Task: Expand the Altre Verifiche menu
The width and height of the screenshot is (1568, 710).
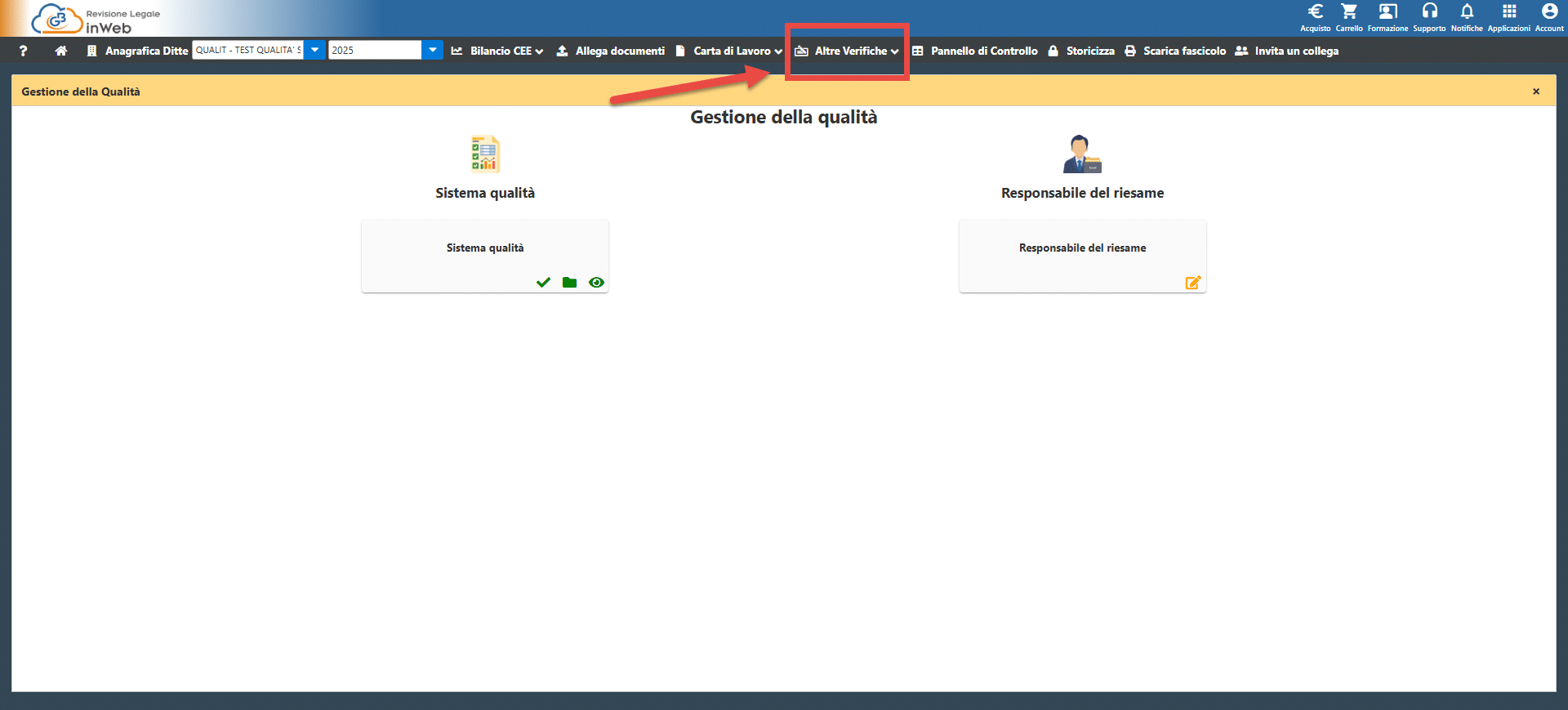Action: 848,51
